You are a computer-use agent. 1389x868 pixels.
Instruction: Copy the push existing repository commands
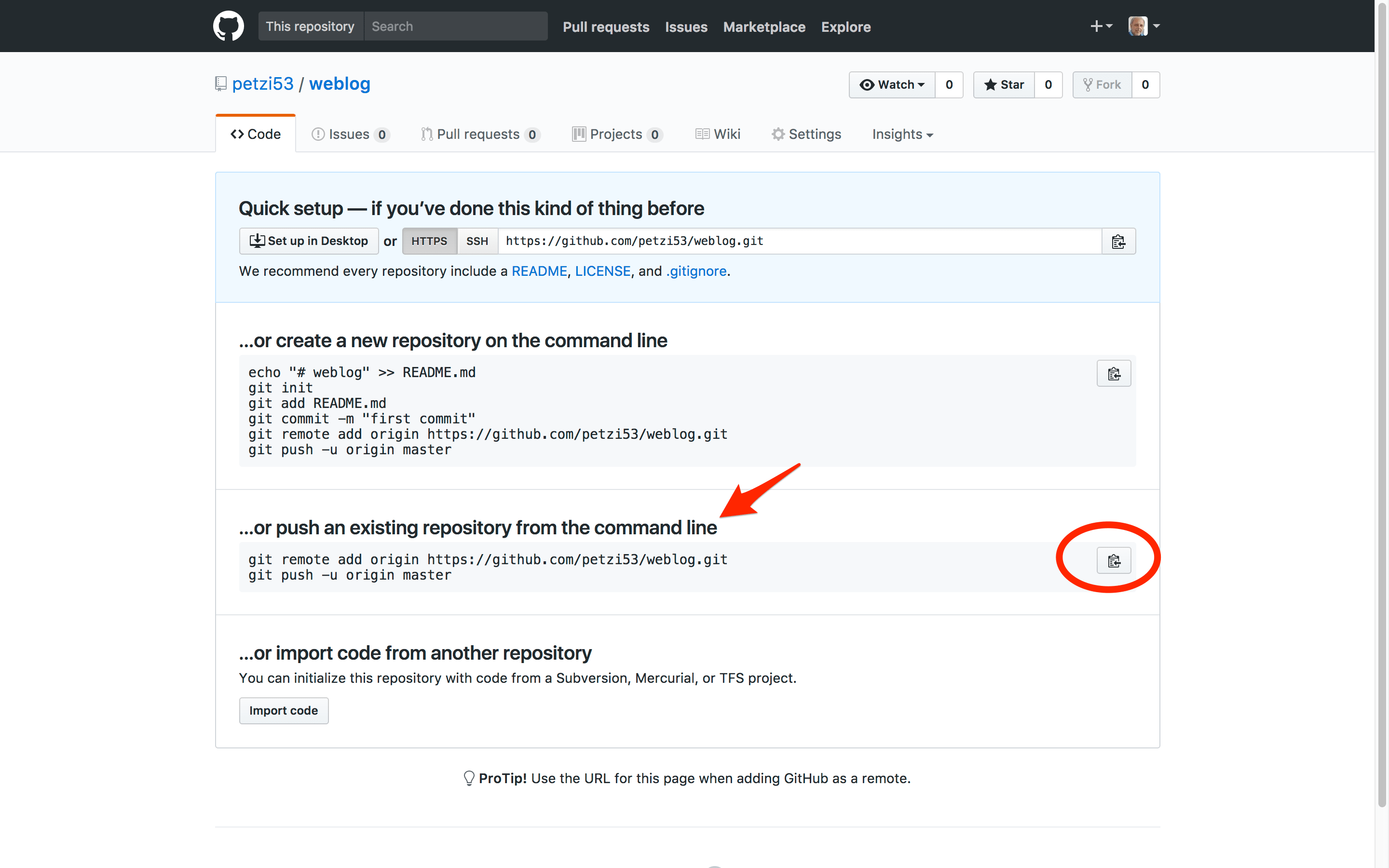(1113, 561)
